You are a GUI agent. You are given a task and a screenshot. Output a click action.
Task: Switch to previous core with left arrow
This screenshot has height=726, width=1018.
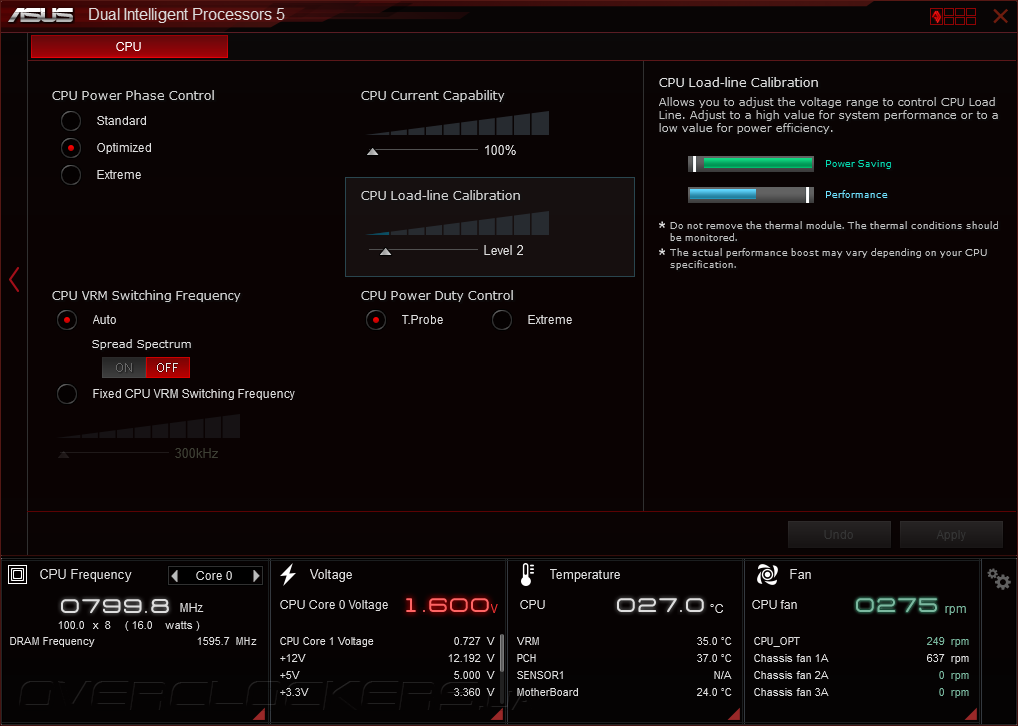(174, 575)
